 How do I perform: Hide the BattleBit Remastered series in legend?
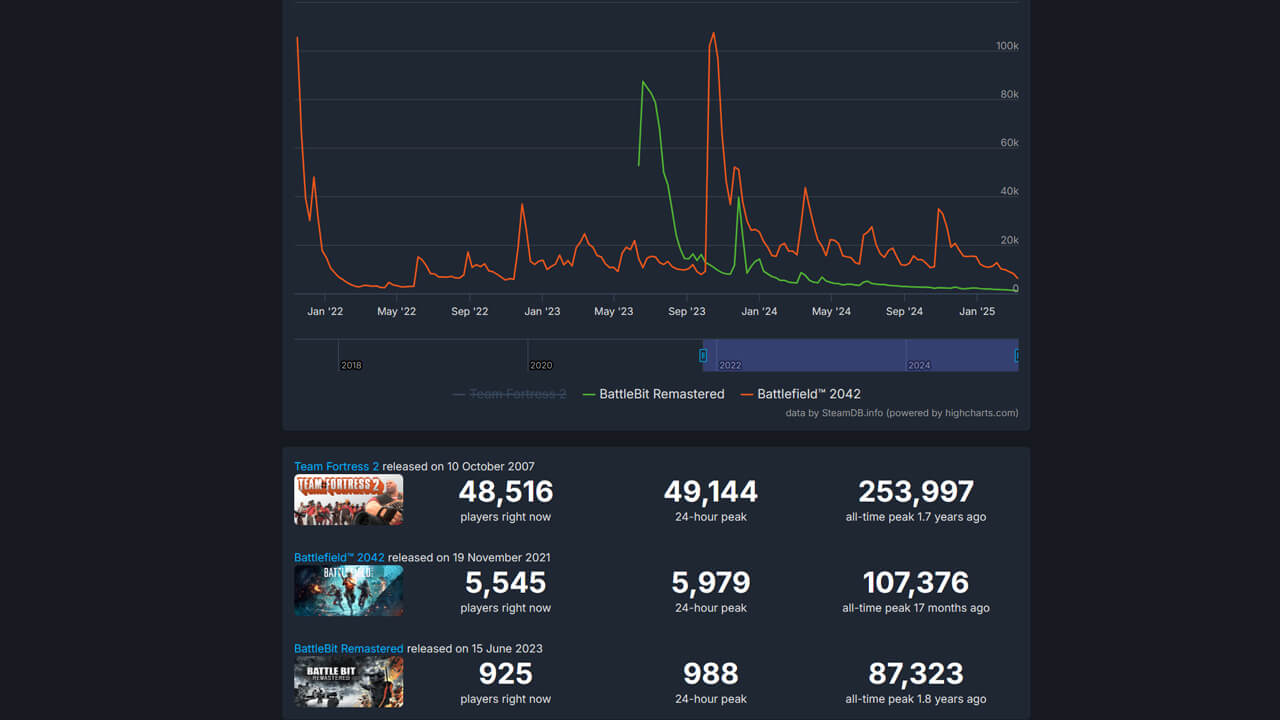653,394
